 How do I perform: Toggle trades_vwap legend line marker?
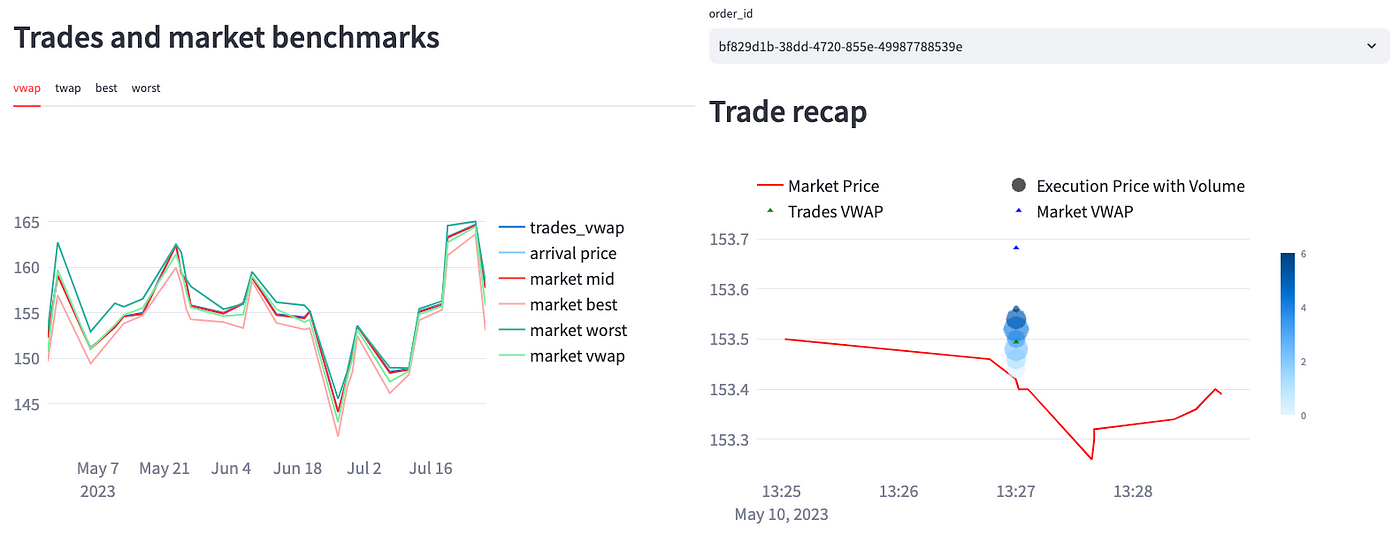(x=511, y=228)
